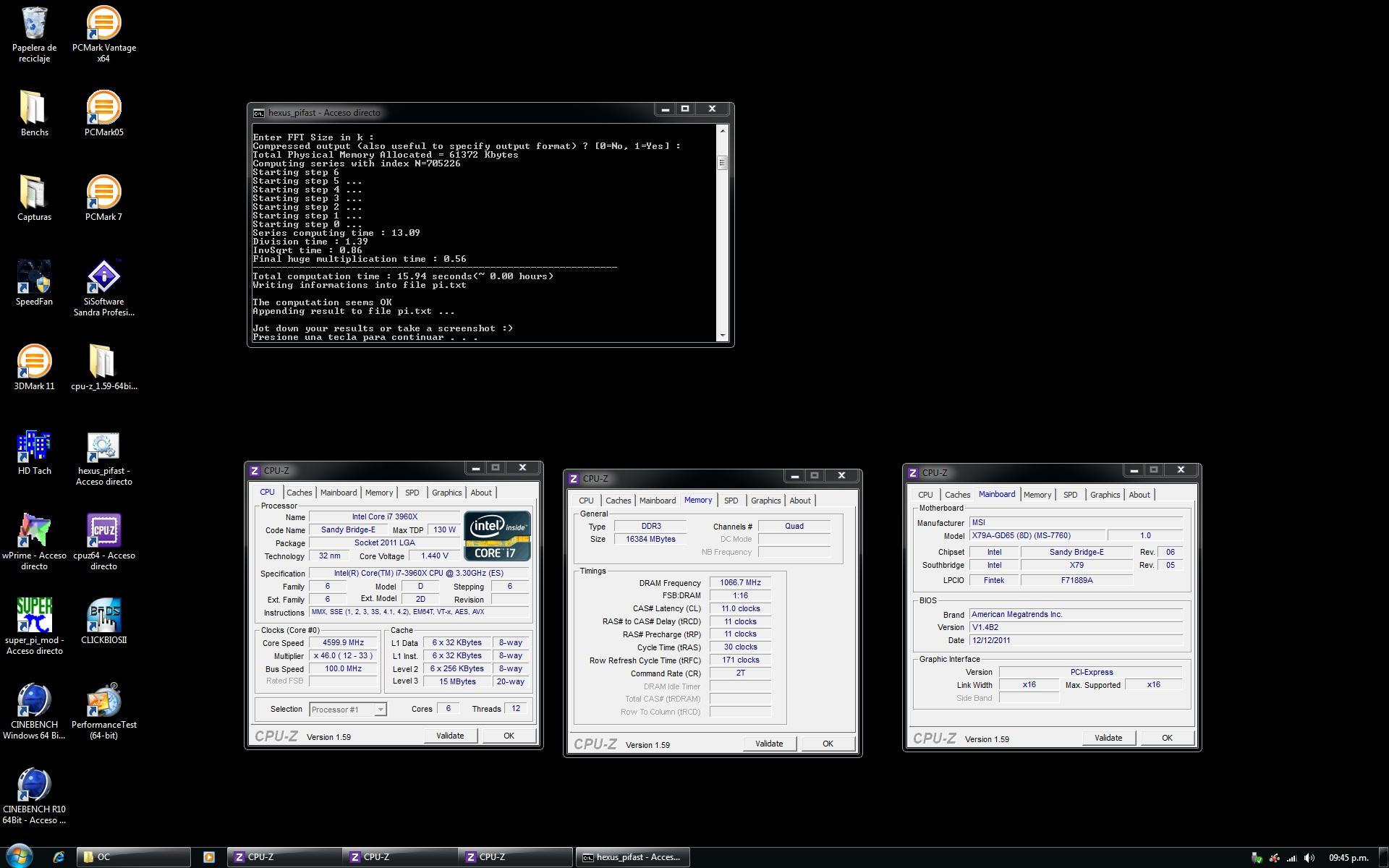Launch super_pi_mod shortcut
The image size is (1389, 868).
pos(34,626)
